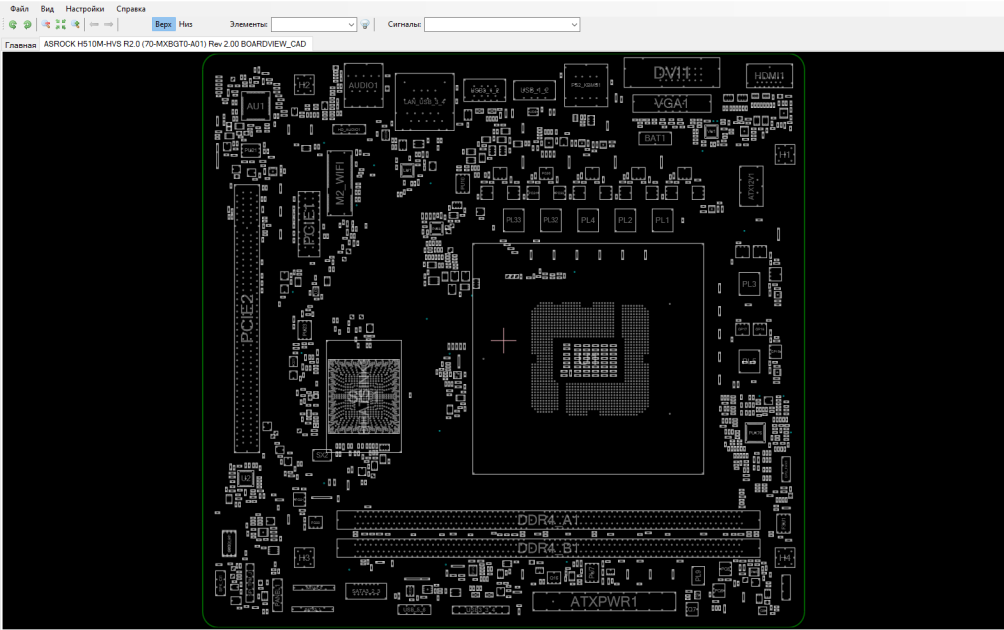This screenshot has width=1004, height=630.
Task: Open the Элементы dropdown list
Action: tap(351, 24)
